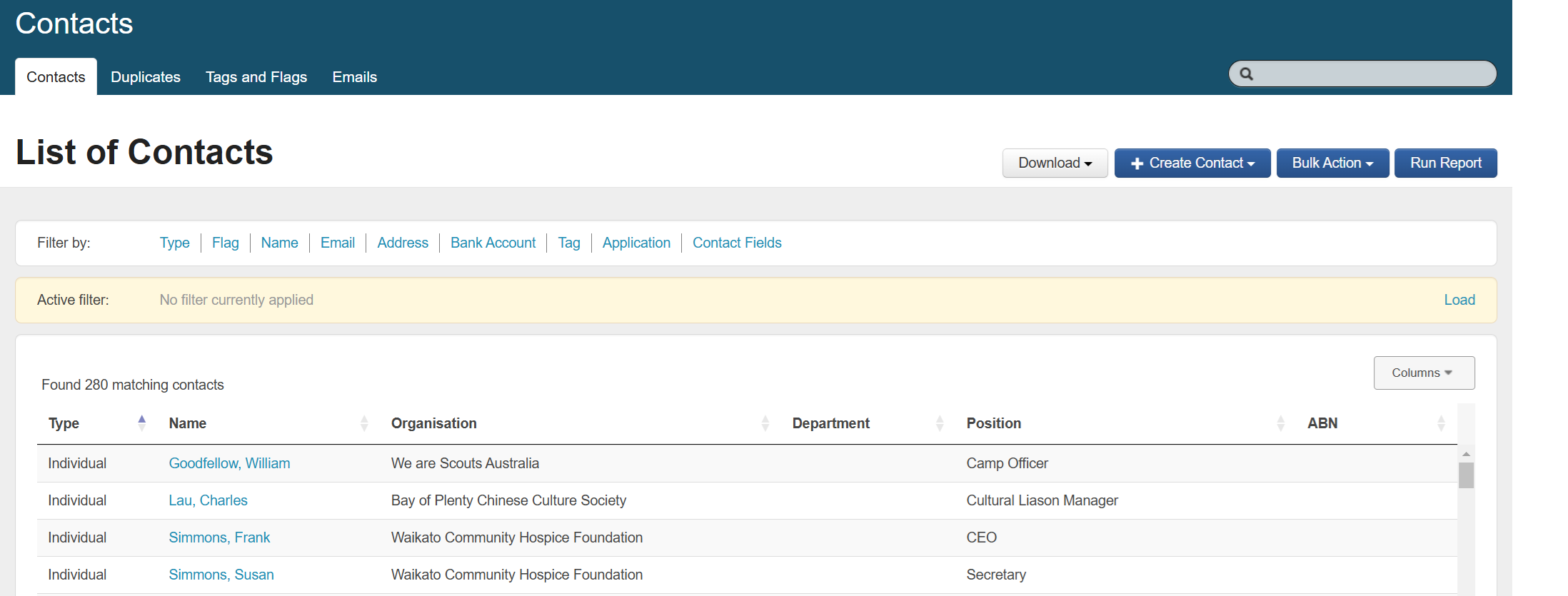Sort by Position column sort arrows
Screen dimensions: 1568x596
1280,423
